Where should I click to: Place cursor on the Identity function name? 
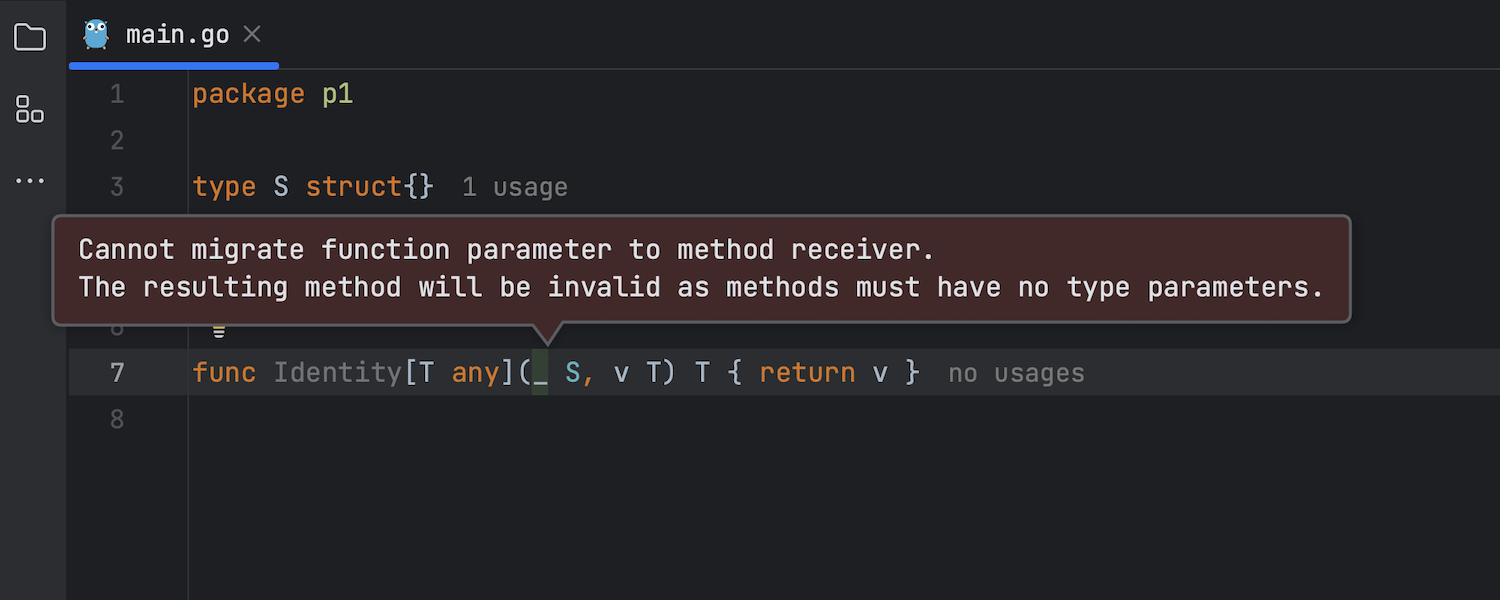[x=338, y=373]
